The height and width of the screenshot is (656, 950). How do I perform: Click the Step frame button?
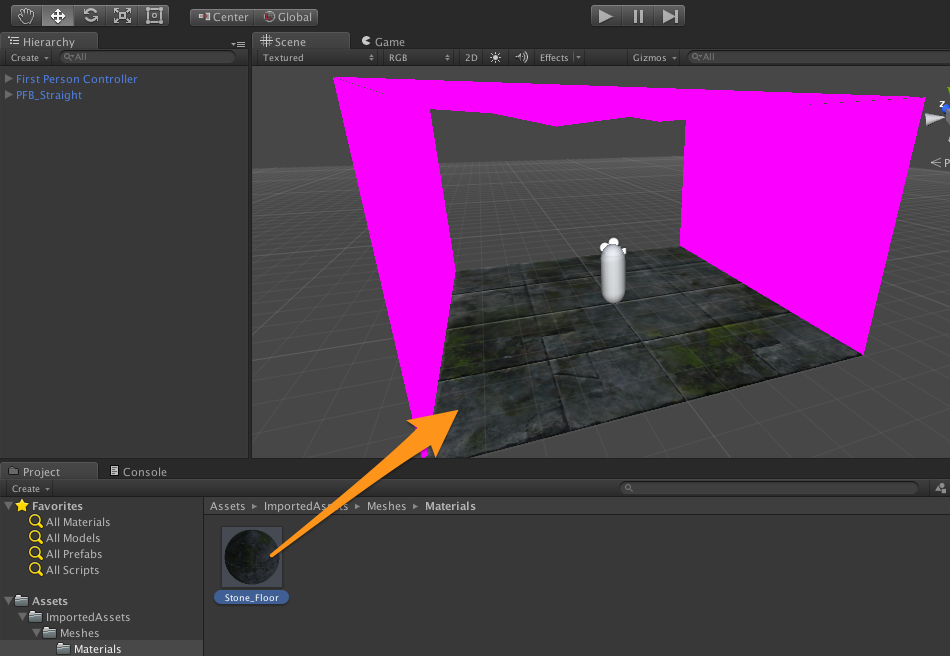point(669,16)
